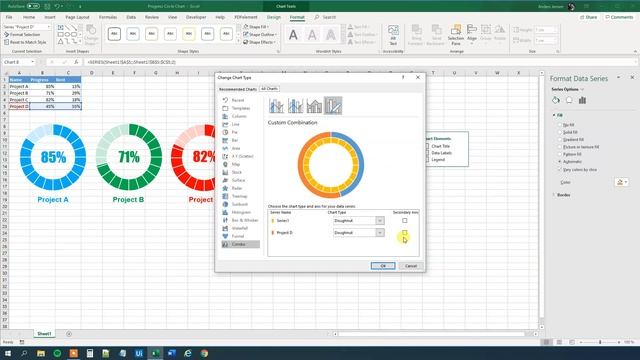Screen dimensions: 640x360
Task: Open the Name Box dropdown arrow
Action: coord(33,62)
